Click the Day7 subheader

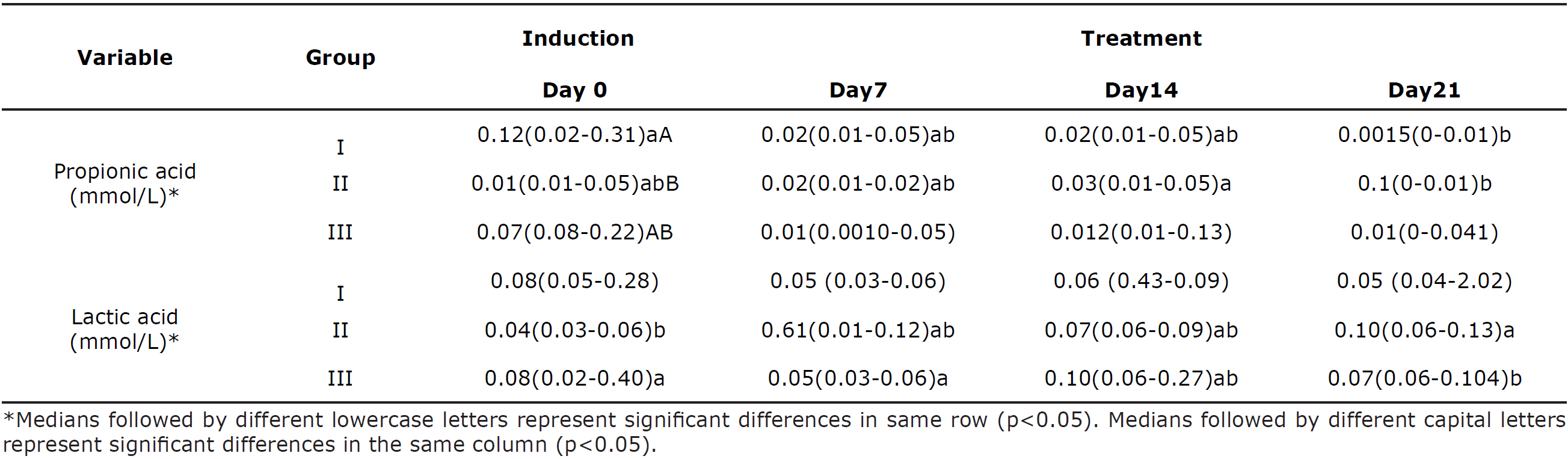pos(858,90)
